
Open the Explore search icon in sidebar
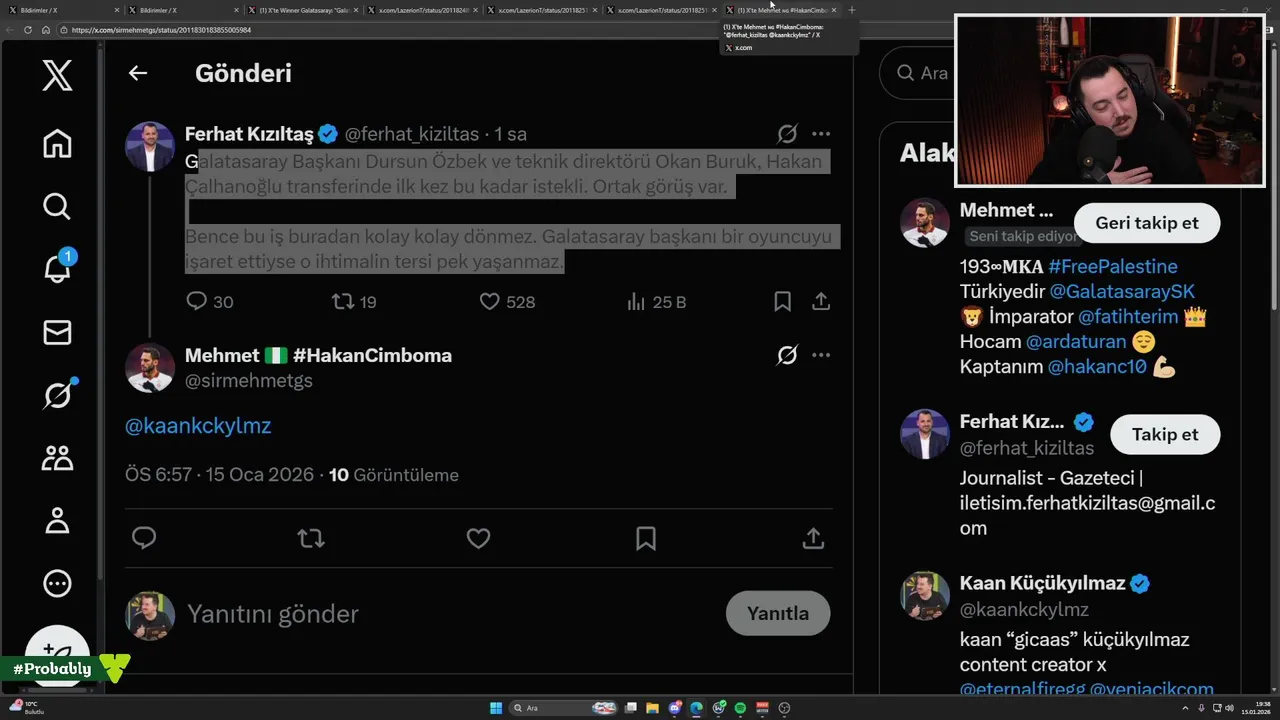click(x=57, y=206)
